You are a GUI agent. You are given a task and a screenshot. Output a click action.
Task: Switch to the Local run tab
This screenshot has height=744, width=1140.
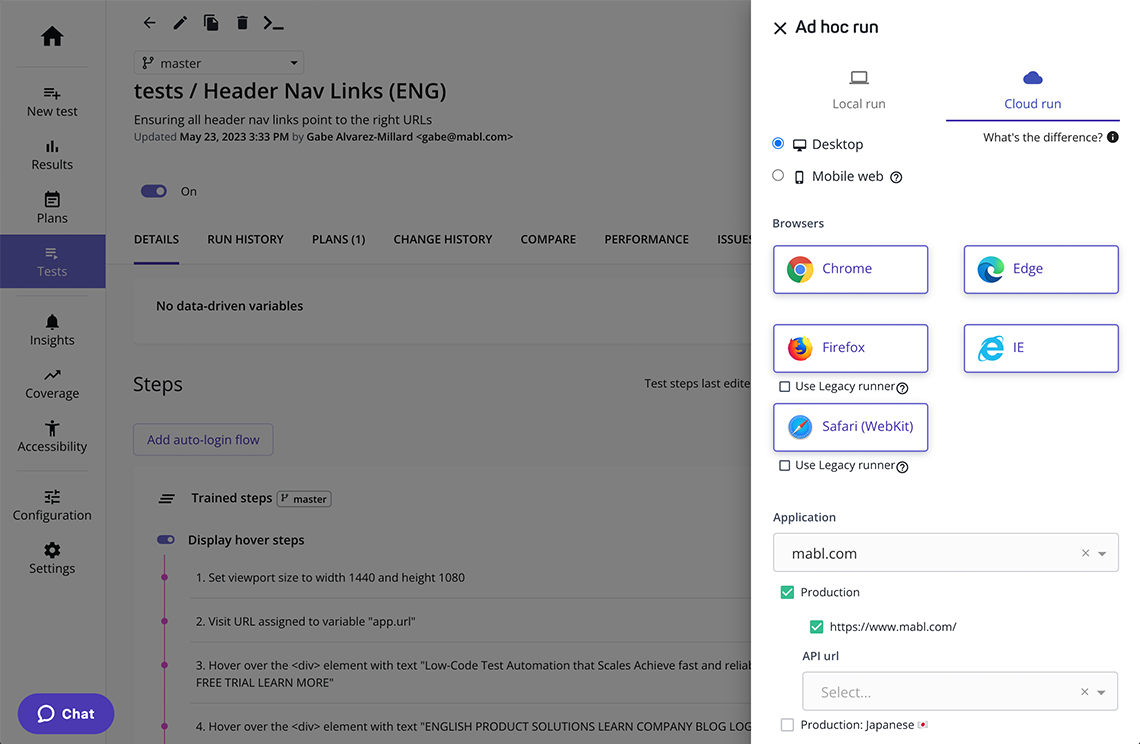click(x=858, y=90)
